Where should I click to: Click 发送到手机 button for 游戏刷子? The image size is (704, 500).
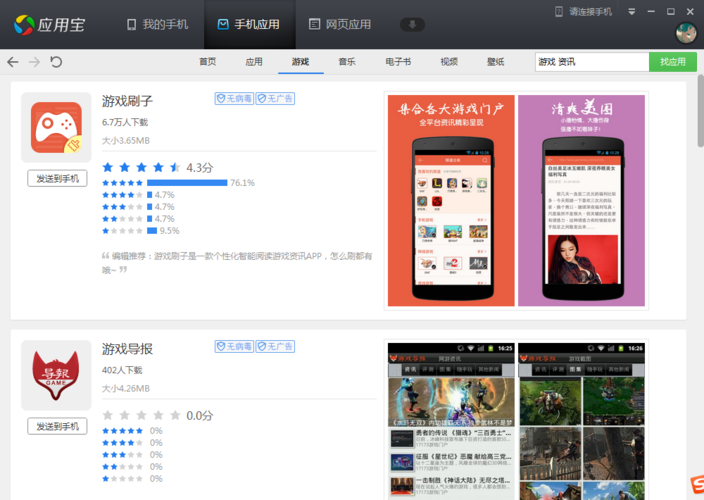point(57,179)
